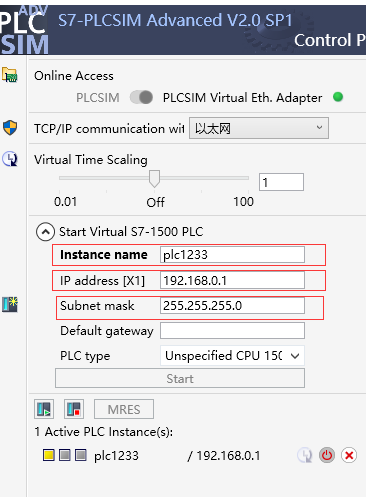Screen dimensions: 366x497
Task: Click the Default gateway input field
Action: click(x=232, y=331)
